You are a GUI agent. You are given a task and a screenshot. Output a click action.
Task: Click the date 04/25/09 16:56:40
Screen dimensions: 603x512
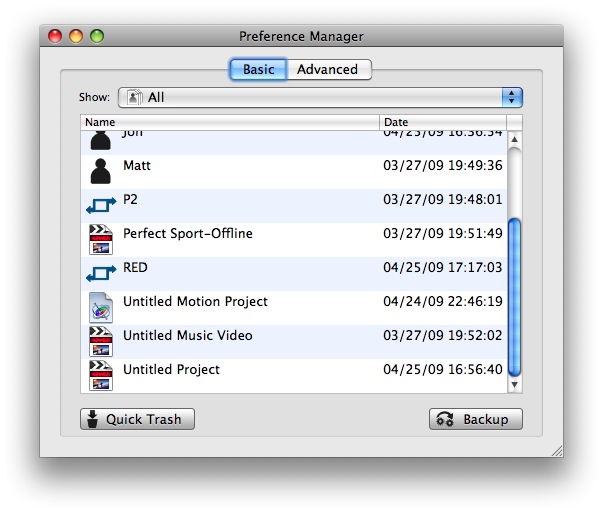[x=443, y=370]
